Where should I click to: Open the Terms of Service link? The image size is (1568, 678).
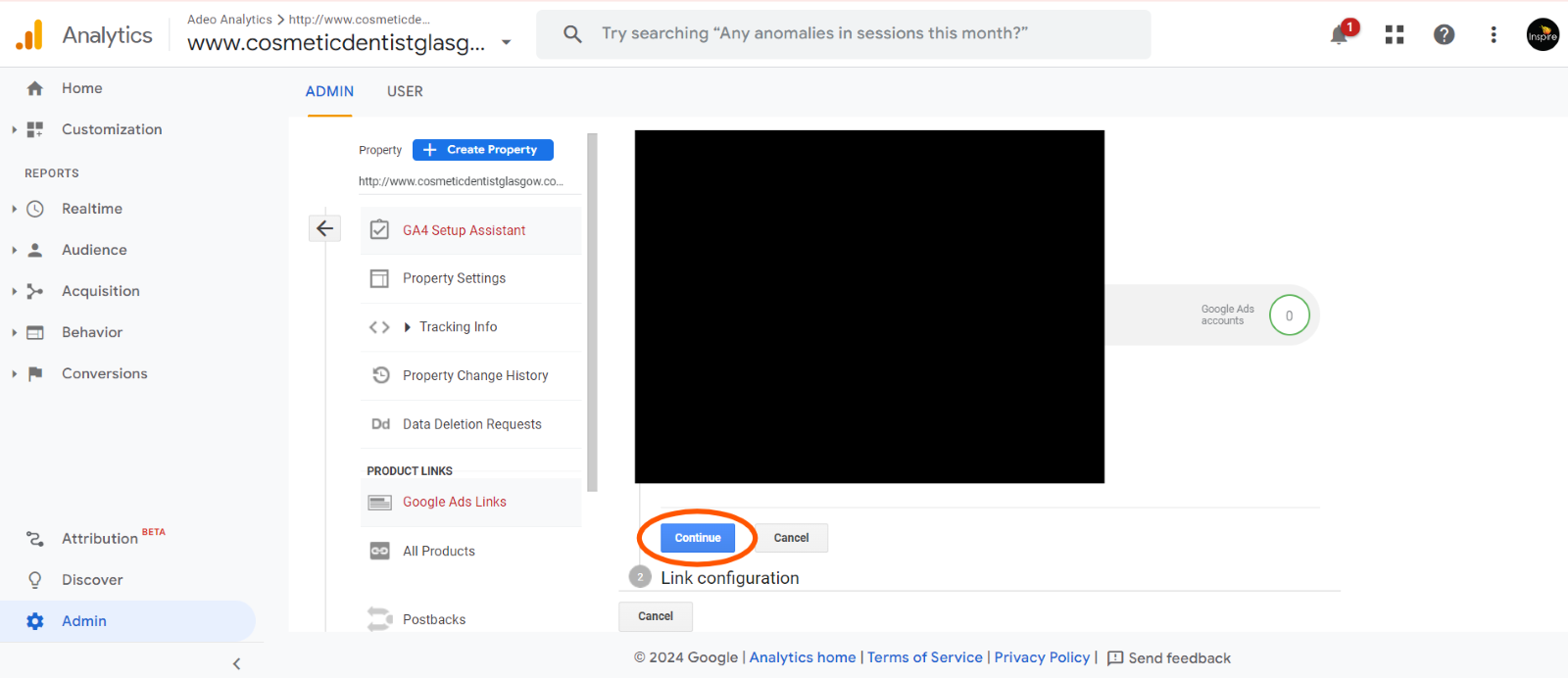point(925,657)
